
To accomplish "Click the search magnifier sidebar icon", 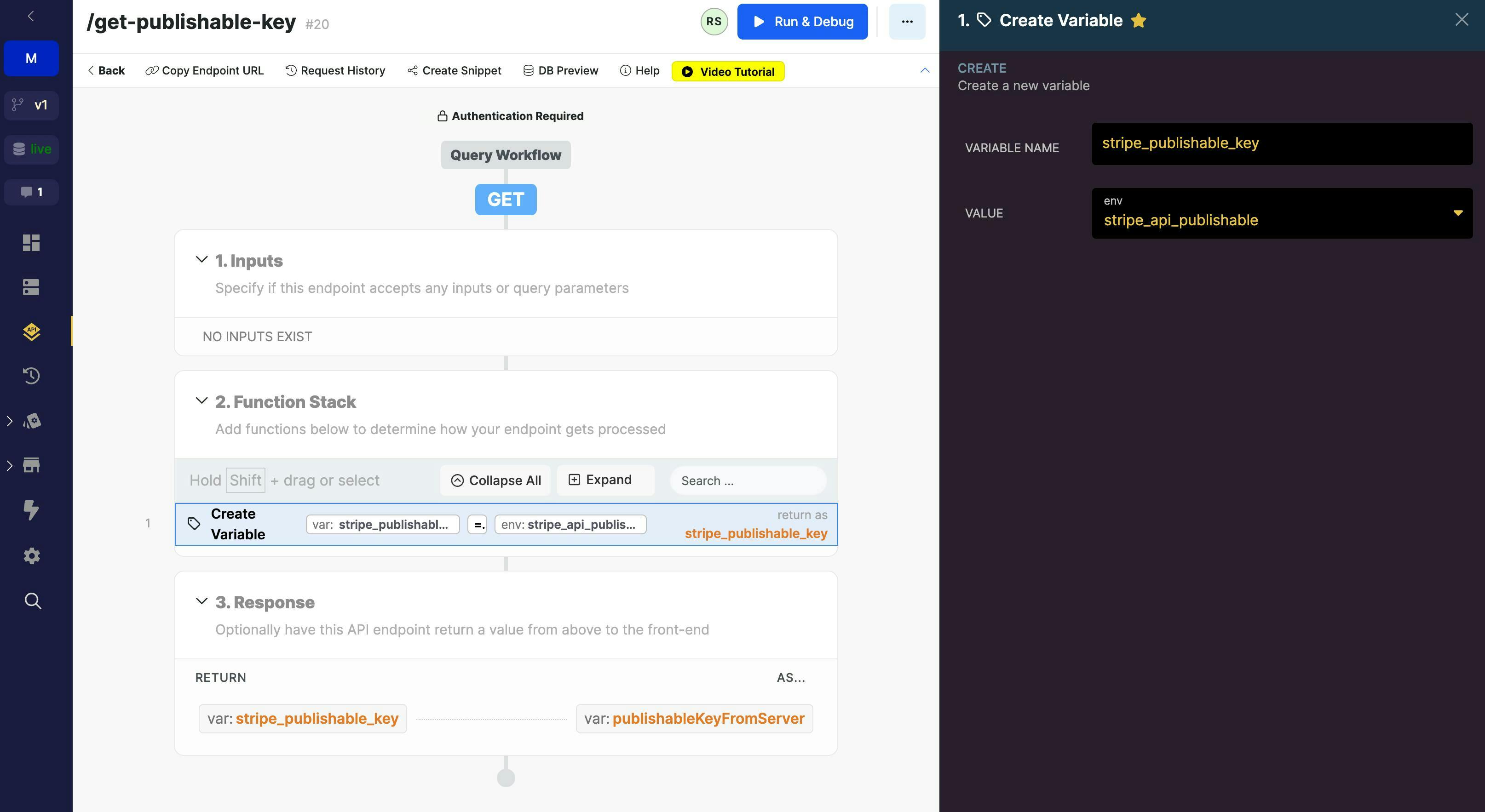I will point(33,601).
